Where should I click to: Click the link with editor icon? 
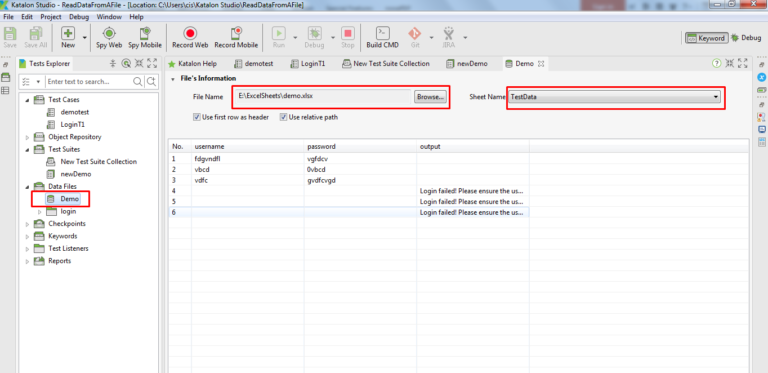click(126, 63)
